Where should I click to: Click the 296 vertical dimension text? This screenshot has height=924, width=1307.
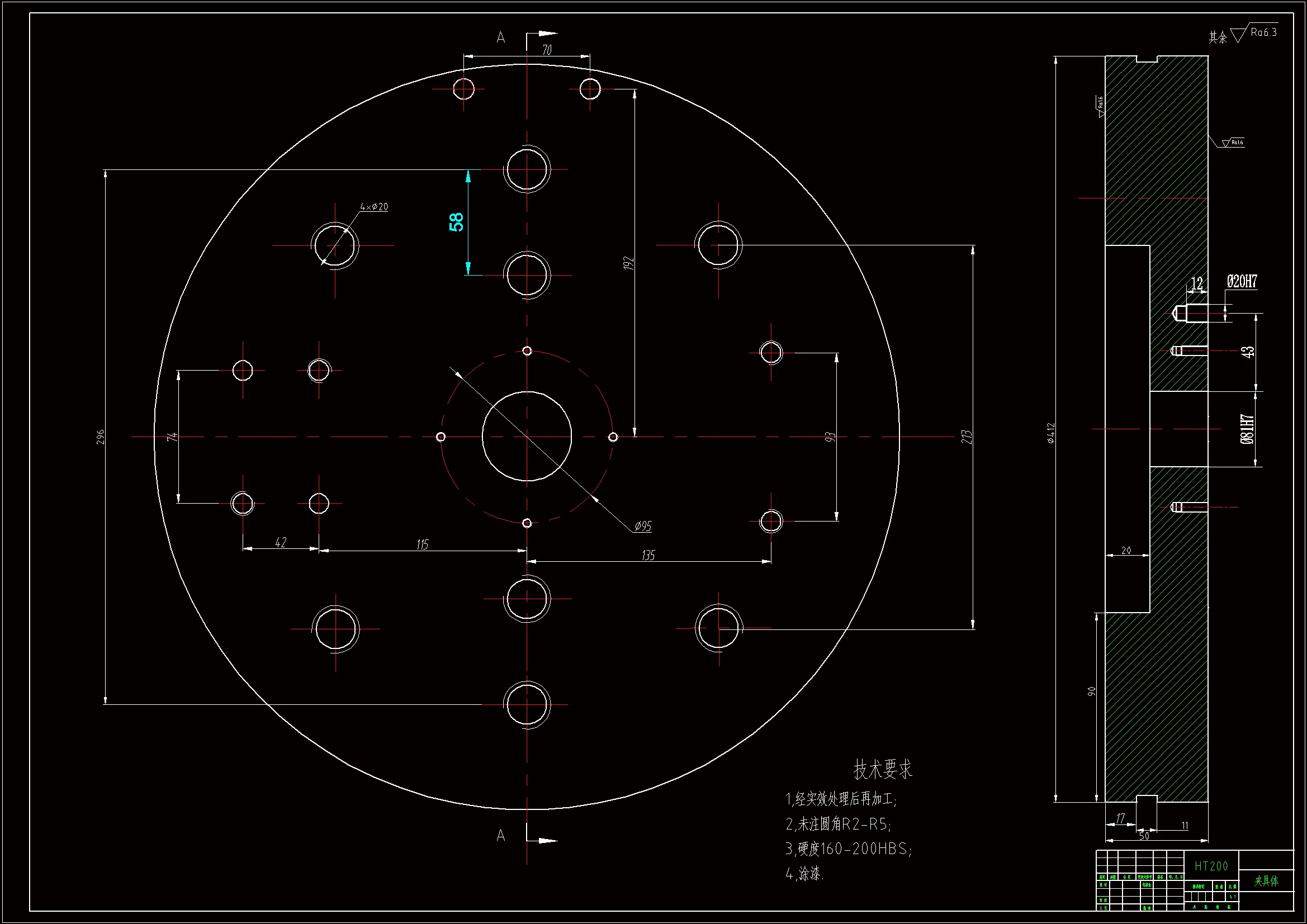coord(101,437)
